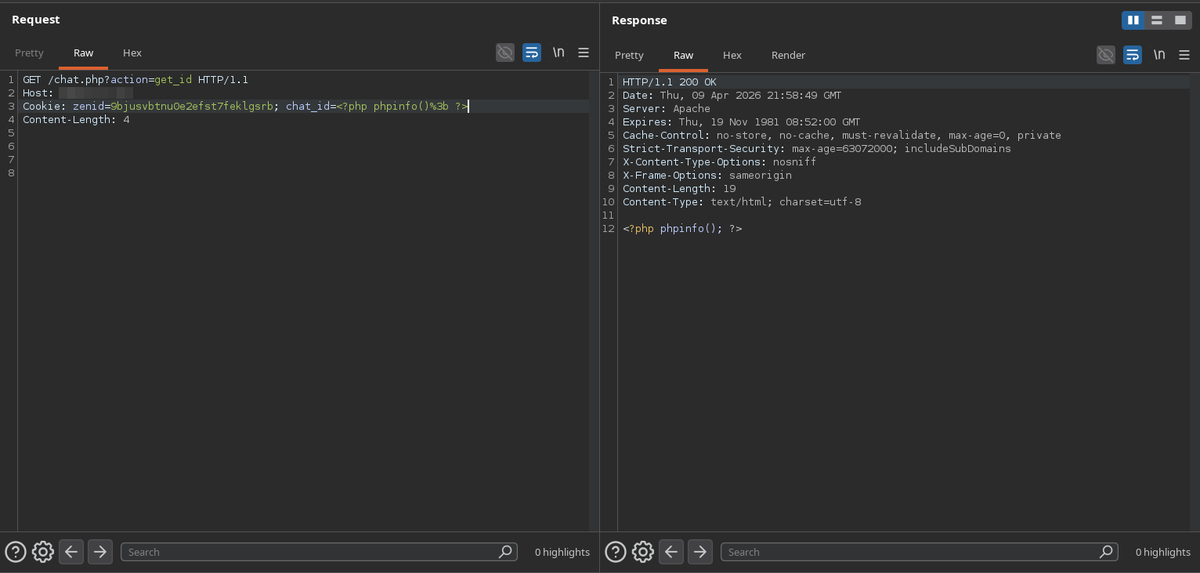1200x573 pixels.
Task: Open help icon below Response panel
Action: [x=615, y=551]
